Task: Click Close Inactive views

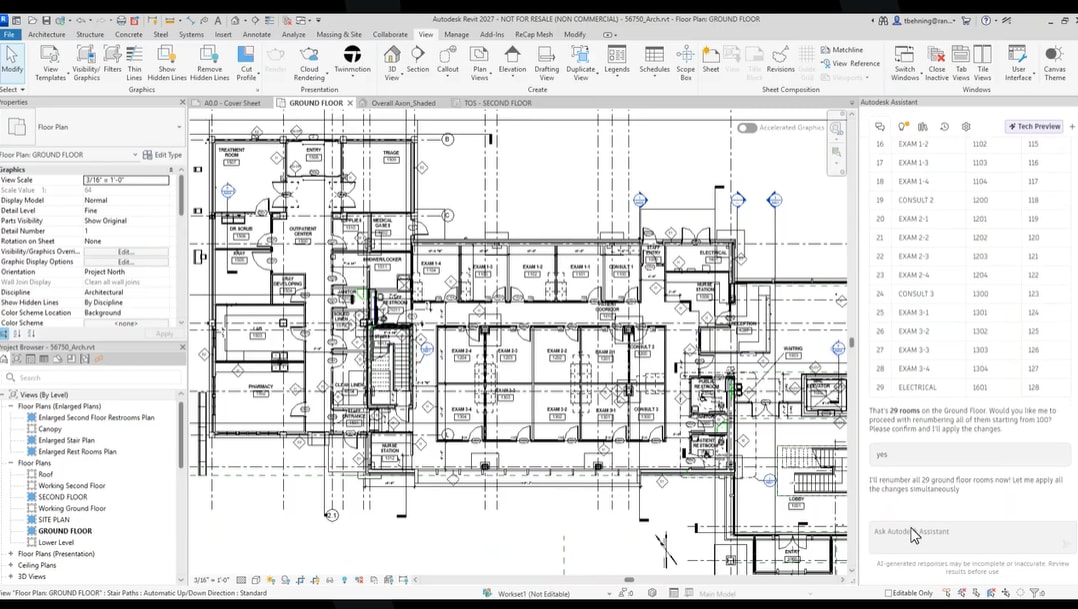Action: click(x=936, y=63)
